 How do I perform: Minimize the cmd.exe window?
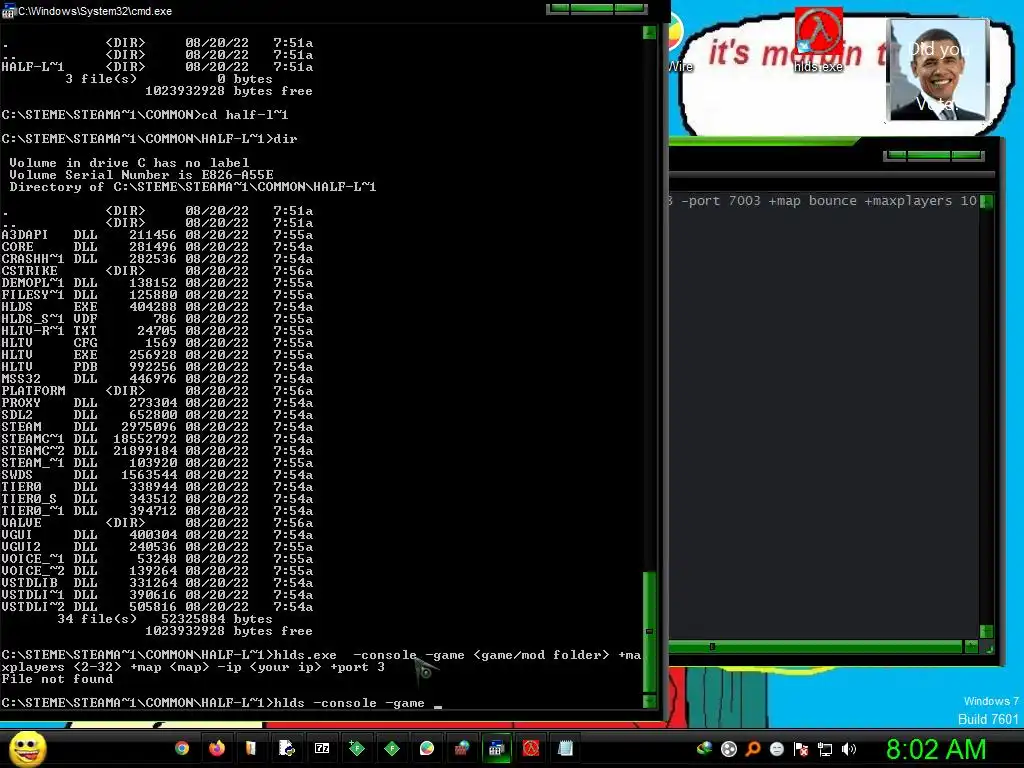(x=558, y=8)
